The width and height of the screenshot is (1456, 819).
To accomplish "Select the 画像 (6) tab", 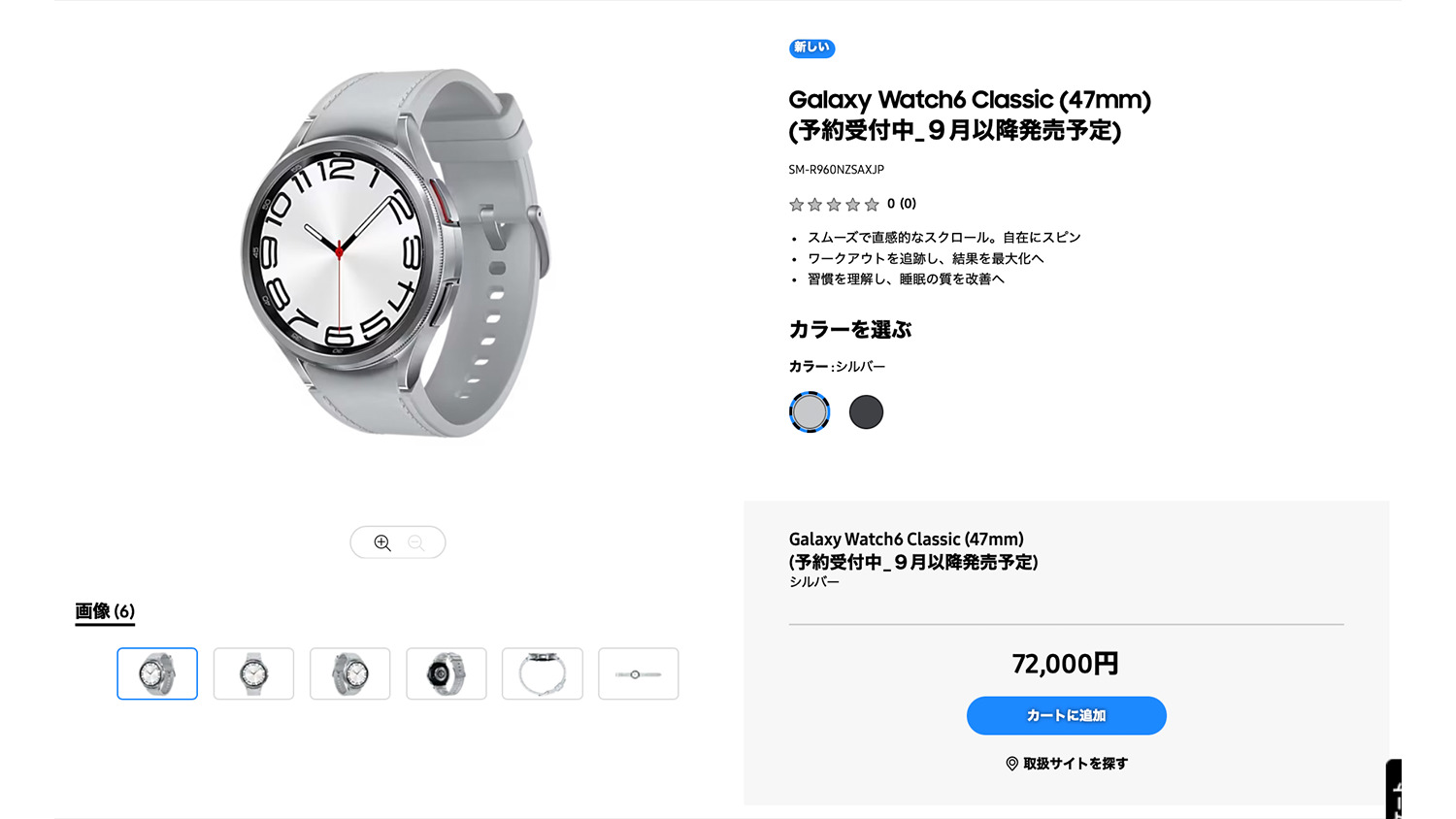I will point(105,611).
